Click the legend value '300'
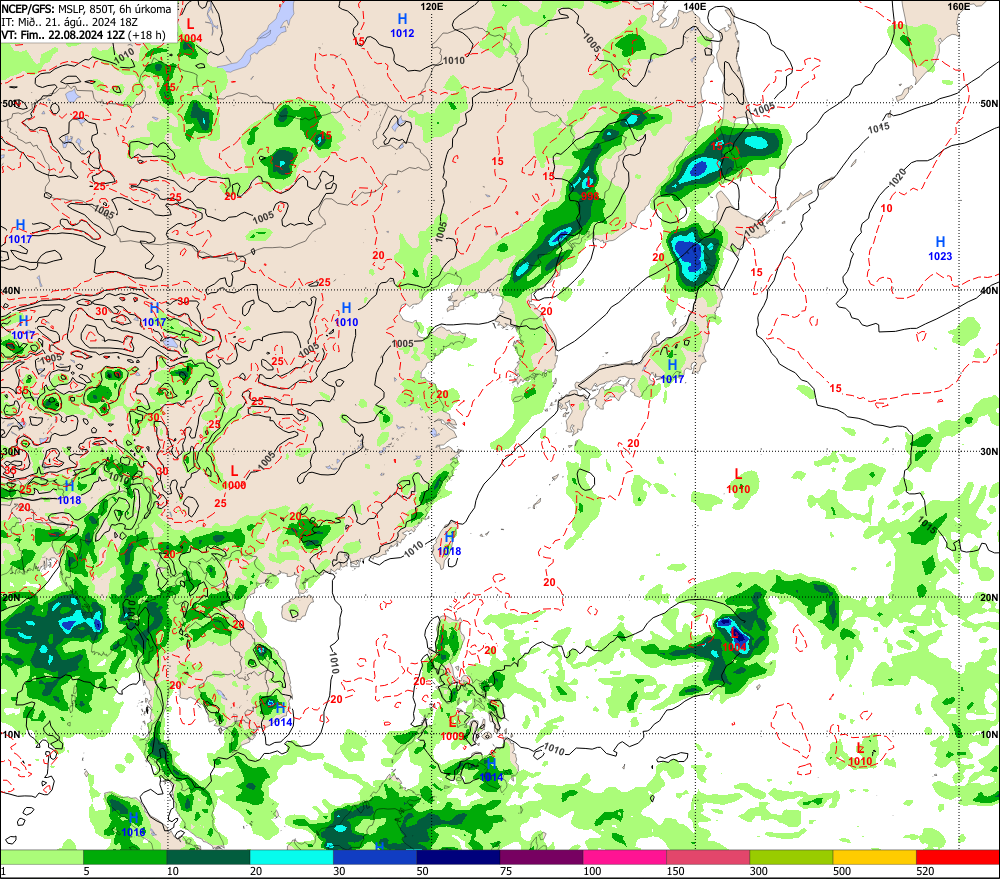The width and height of the screenshot is (1000, 879). (x=759, y=871)
